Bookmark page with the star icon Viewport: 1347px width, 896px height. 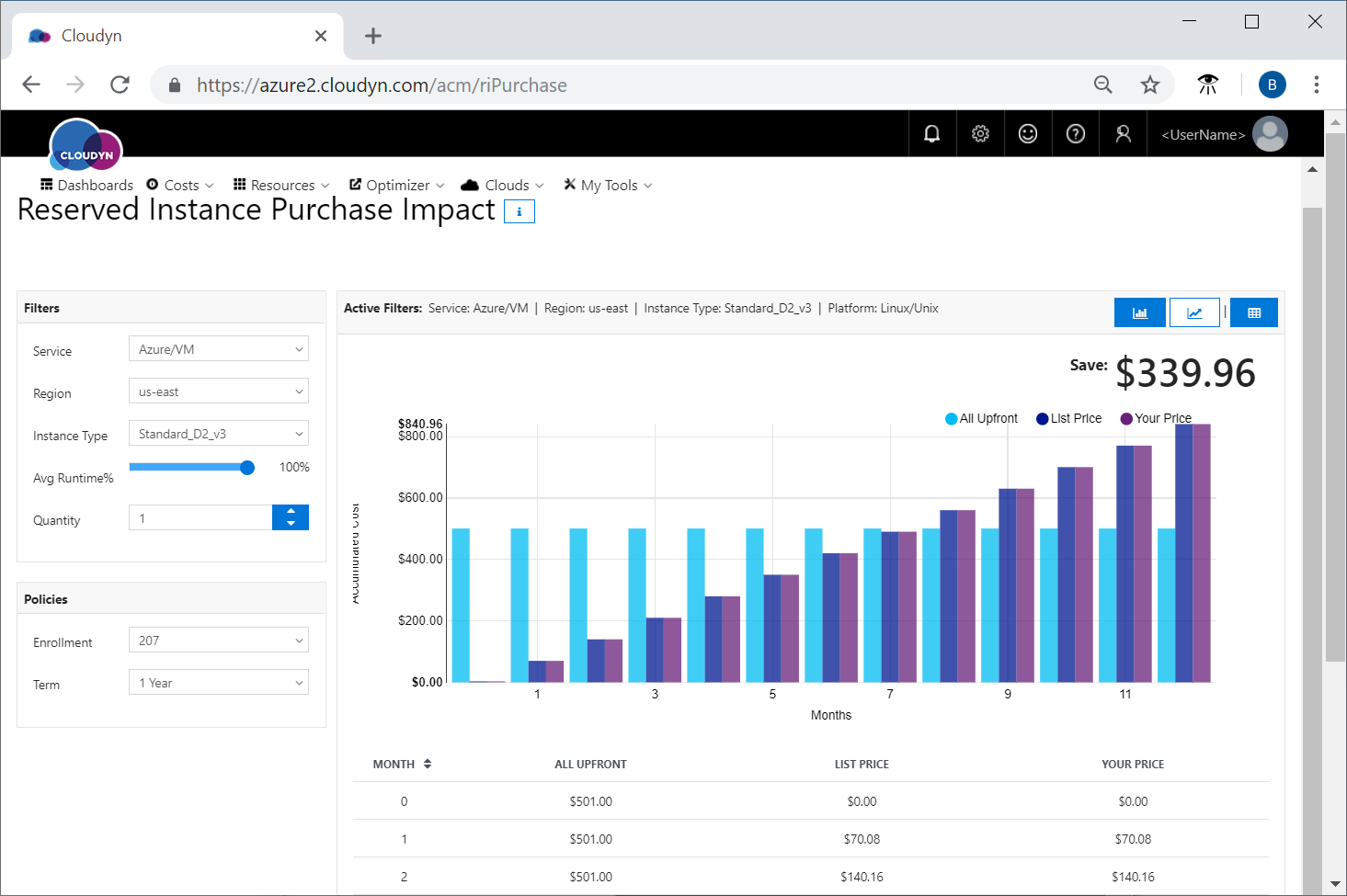(1150, 85)
